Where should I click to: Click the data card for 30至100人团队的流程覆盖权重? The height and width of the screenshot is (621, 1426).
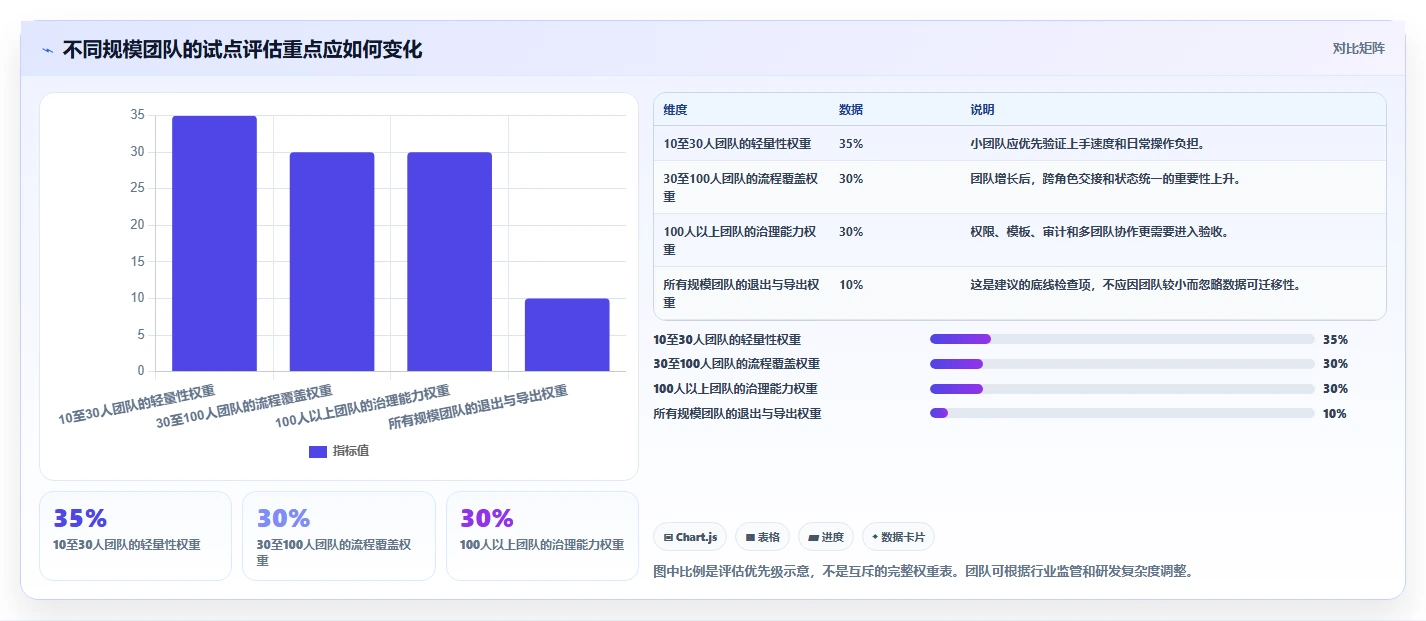[338, 536]
